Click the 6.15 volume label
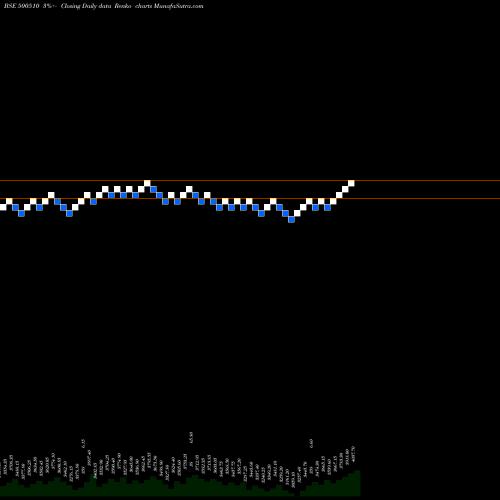Viewport: 500px width, 500px height. click(x=83, y=443)
